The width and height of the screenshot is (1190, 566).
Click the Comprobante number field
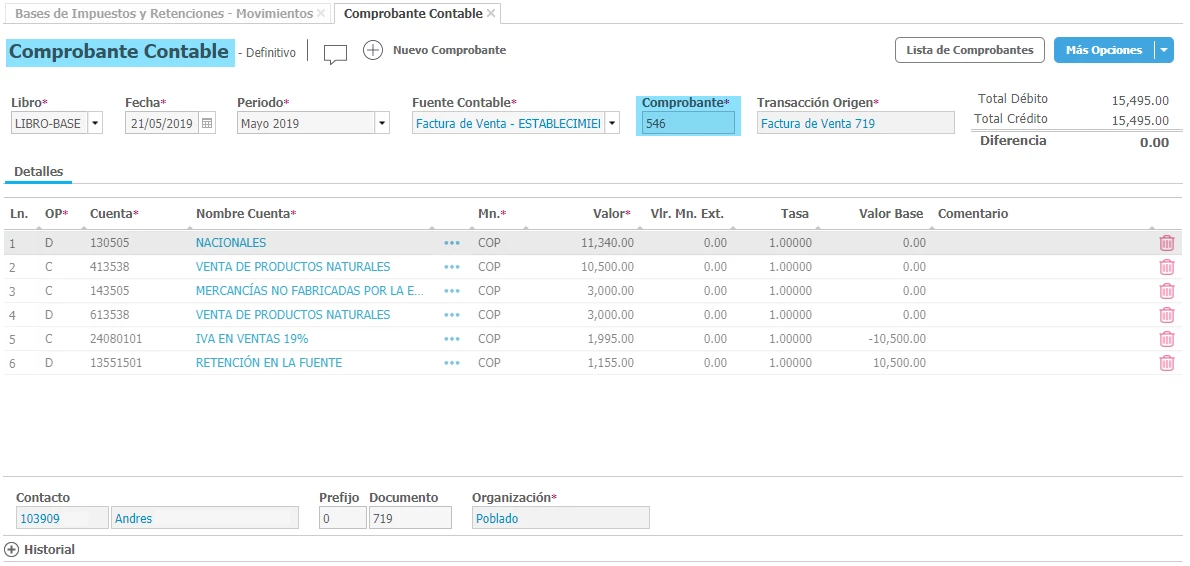coord(688,123)
